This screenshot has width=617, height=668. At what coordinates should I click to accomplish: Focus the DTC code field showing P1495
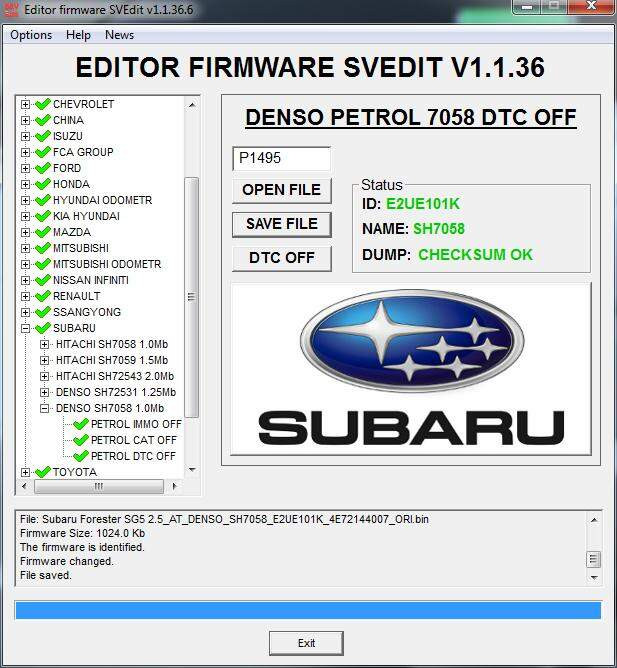click(281, 158)
